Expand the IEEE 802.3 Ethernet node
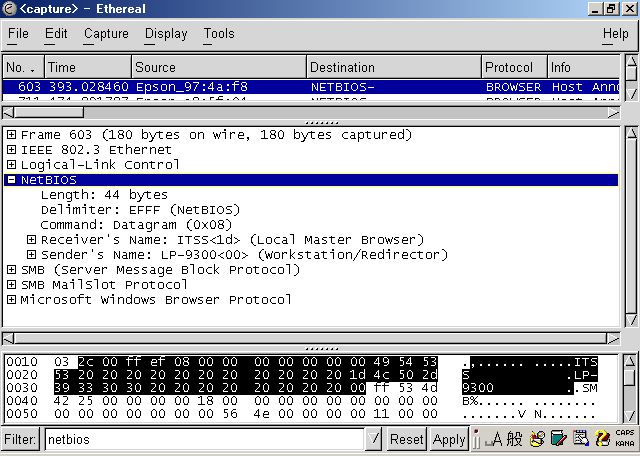This screenshot has height=456, width=640. pos(11,149)
